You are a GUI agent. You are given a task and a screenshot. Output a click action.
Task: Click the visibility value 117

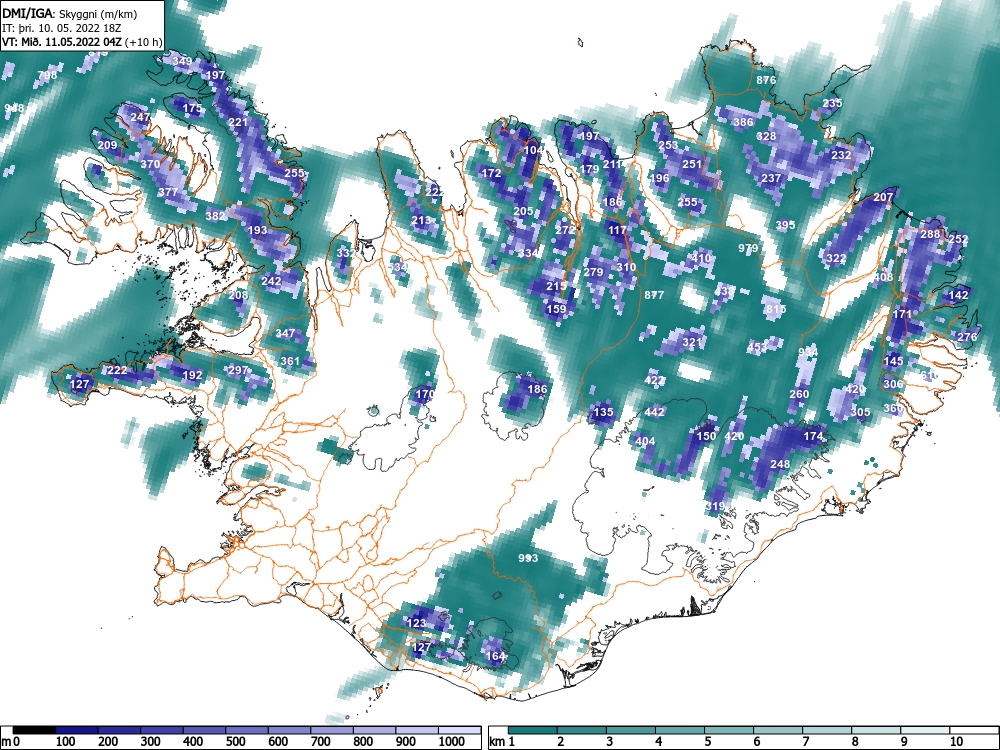[x=617, y=230]
